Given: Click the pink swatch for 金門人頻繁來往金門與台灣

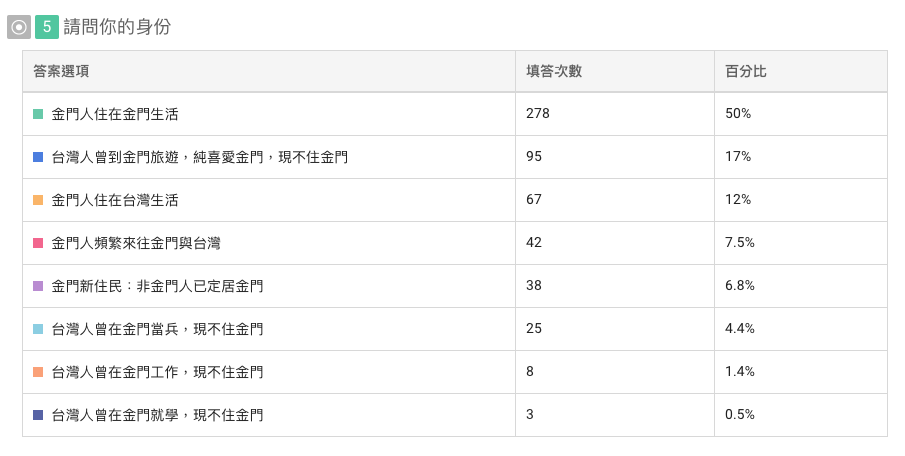Looking at the screenshot, I should click(x=38, y=243).
